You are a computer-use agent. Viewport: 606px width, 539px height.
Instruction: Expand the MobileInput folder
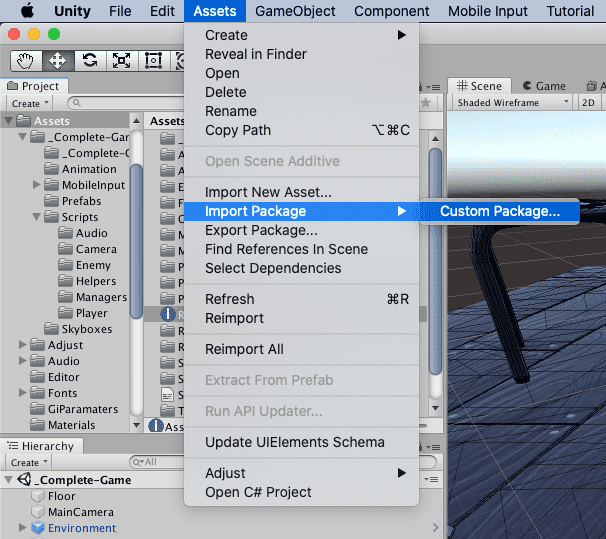coord(37,185)
